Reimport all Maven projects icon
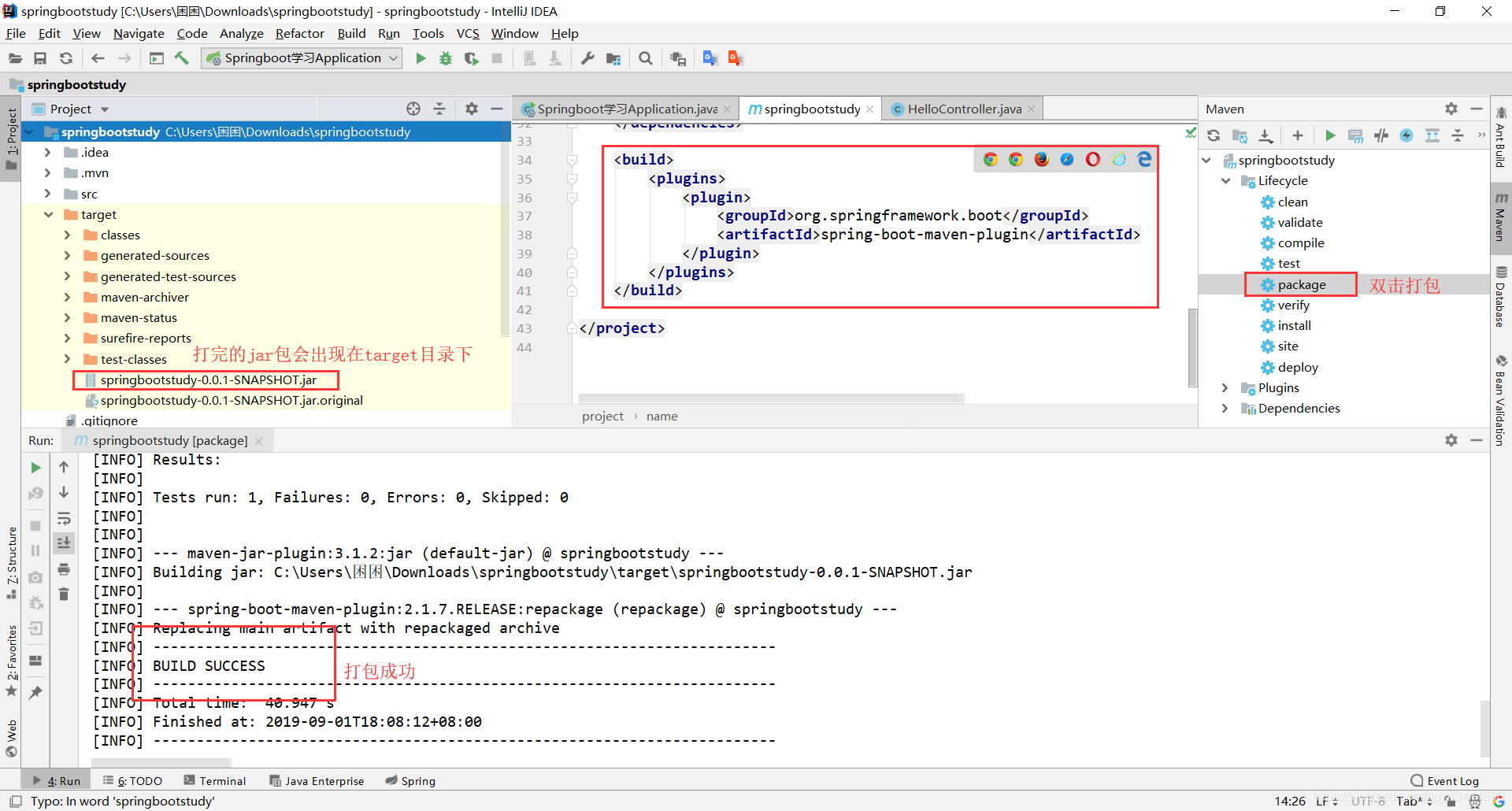Screen dimensions: 1512x811 click(1214, 135)
